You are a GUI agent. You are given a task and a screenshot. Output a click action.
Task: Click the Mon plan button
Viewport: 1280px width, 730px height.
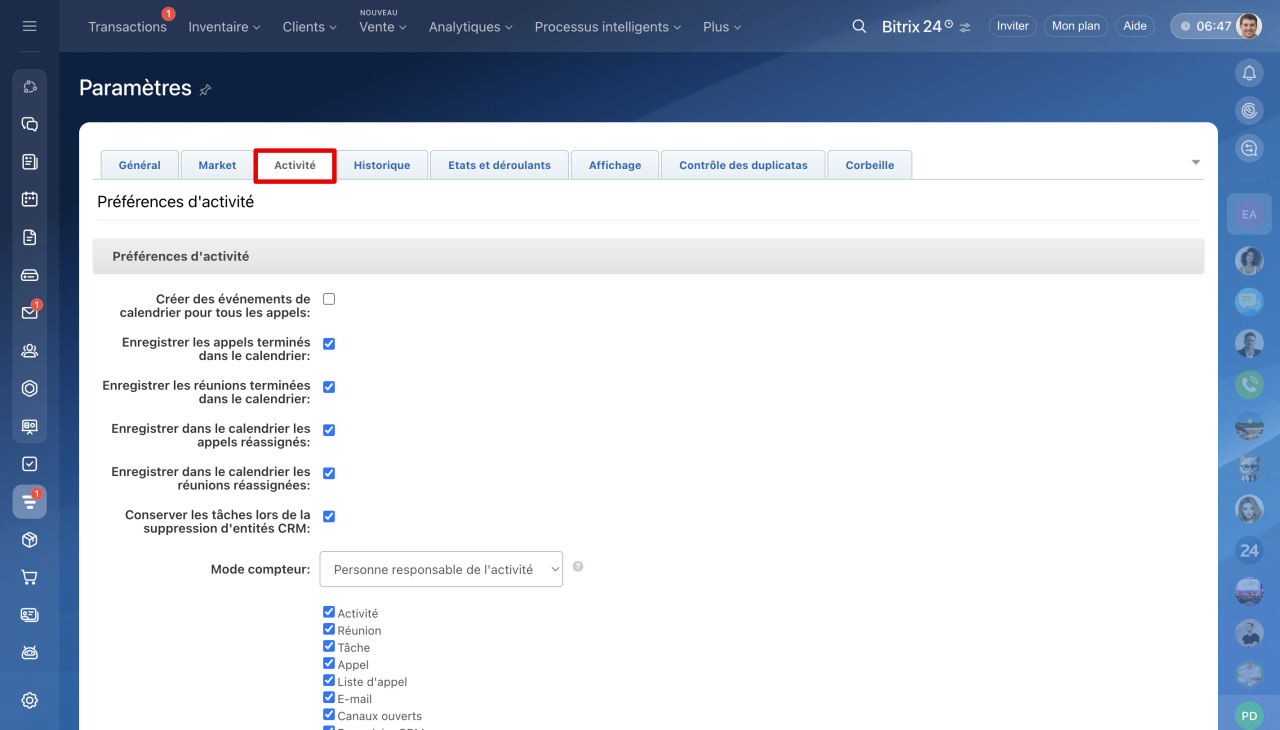coord(1076,26)
